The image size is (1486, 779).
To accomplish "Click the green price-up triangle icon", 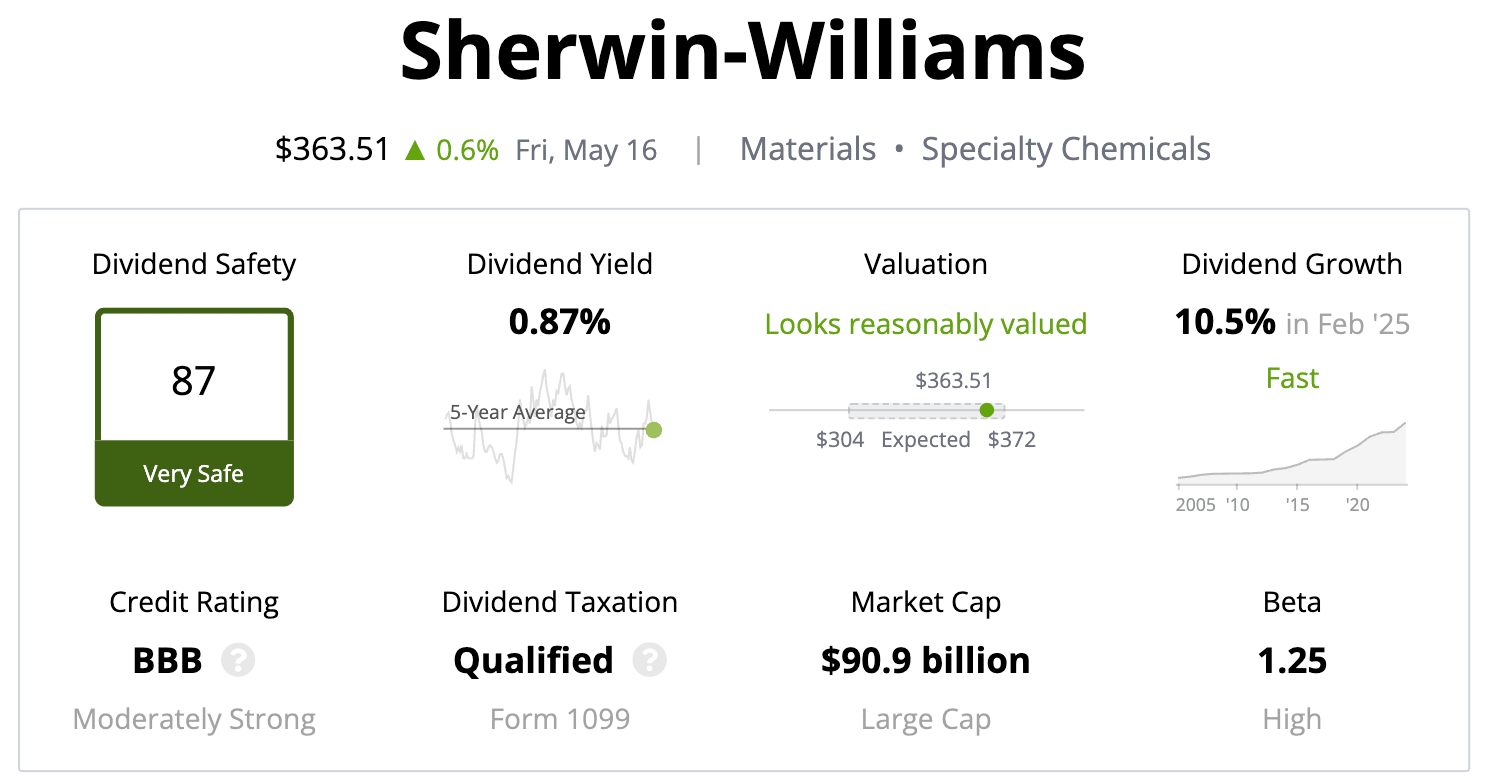I will [x=415, y=150].
